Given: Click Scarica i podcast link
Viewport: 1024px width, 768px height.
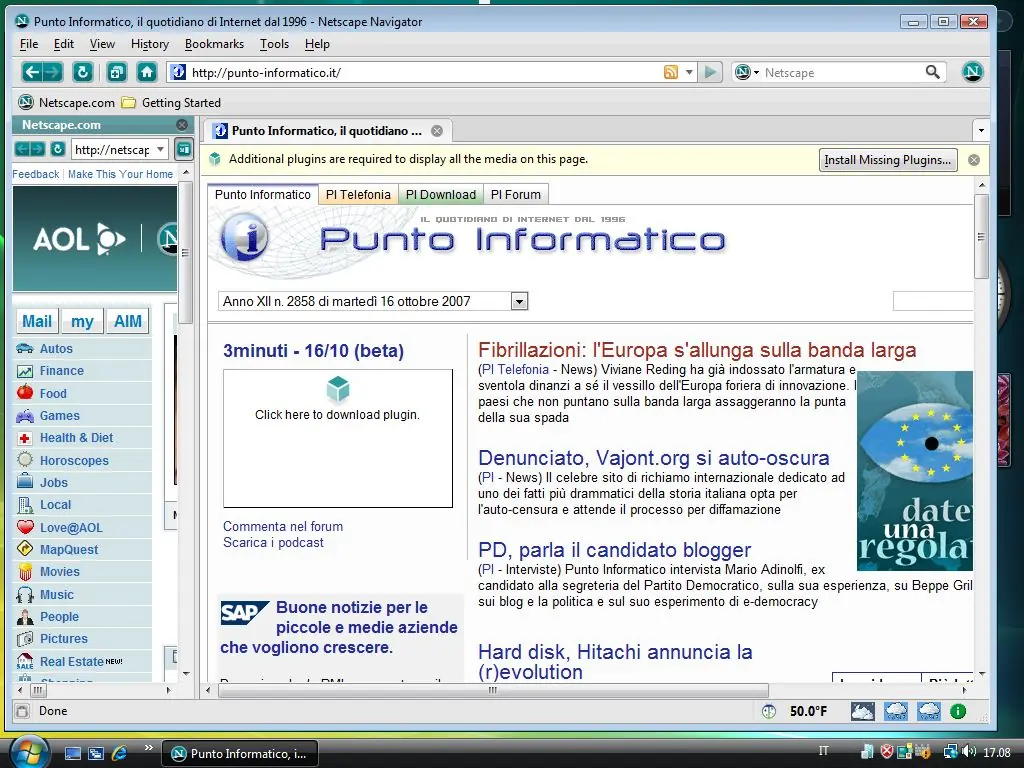Looking at the screenshot, I should (273, 543).
